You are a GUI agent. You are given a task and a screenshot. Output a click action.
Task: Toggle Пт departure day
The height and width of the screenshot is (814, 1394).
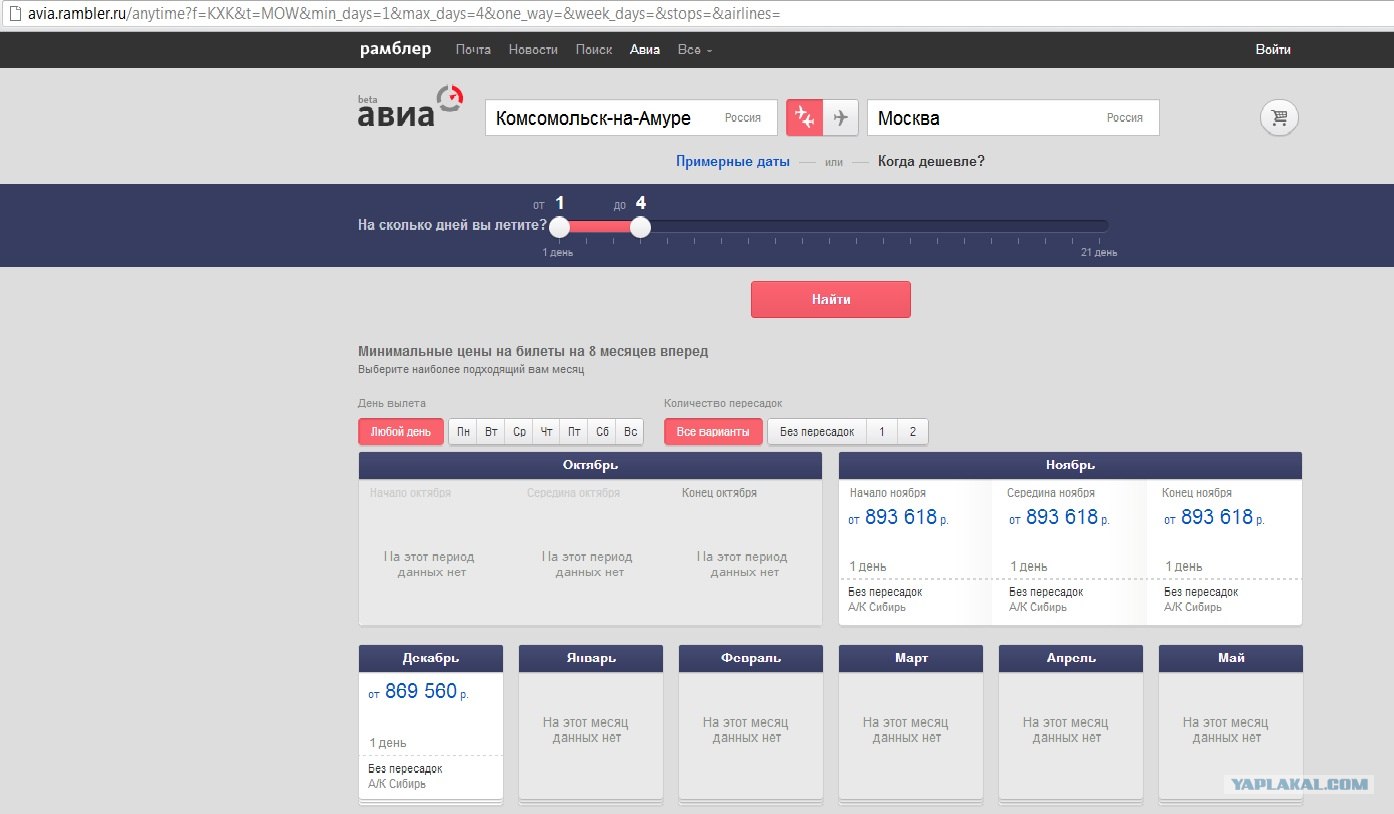[574, 432]
